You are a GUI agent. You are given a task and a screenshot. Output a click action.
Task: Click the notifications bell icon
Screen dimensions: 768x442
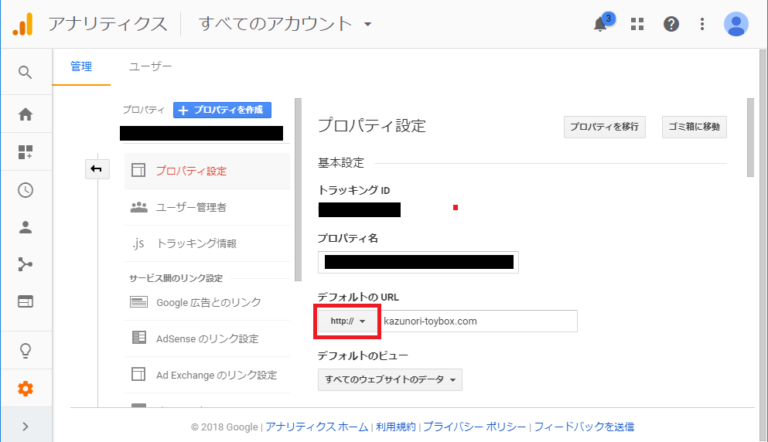tap(601, 24)
